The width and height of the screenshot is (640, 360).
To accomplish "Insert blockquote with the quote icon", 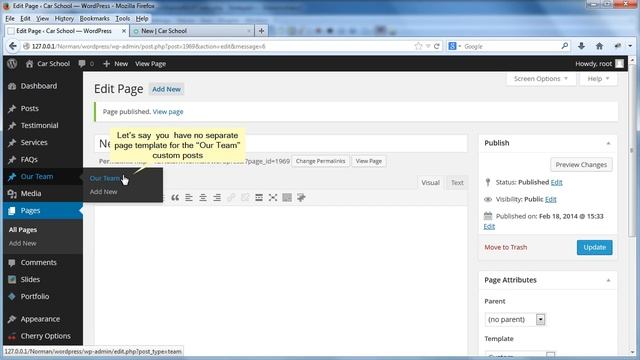I will click(x=175, y=198).
